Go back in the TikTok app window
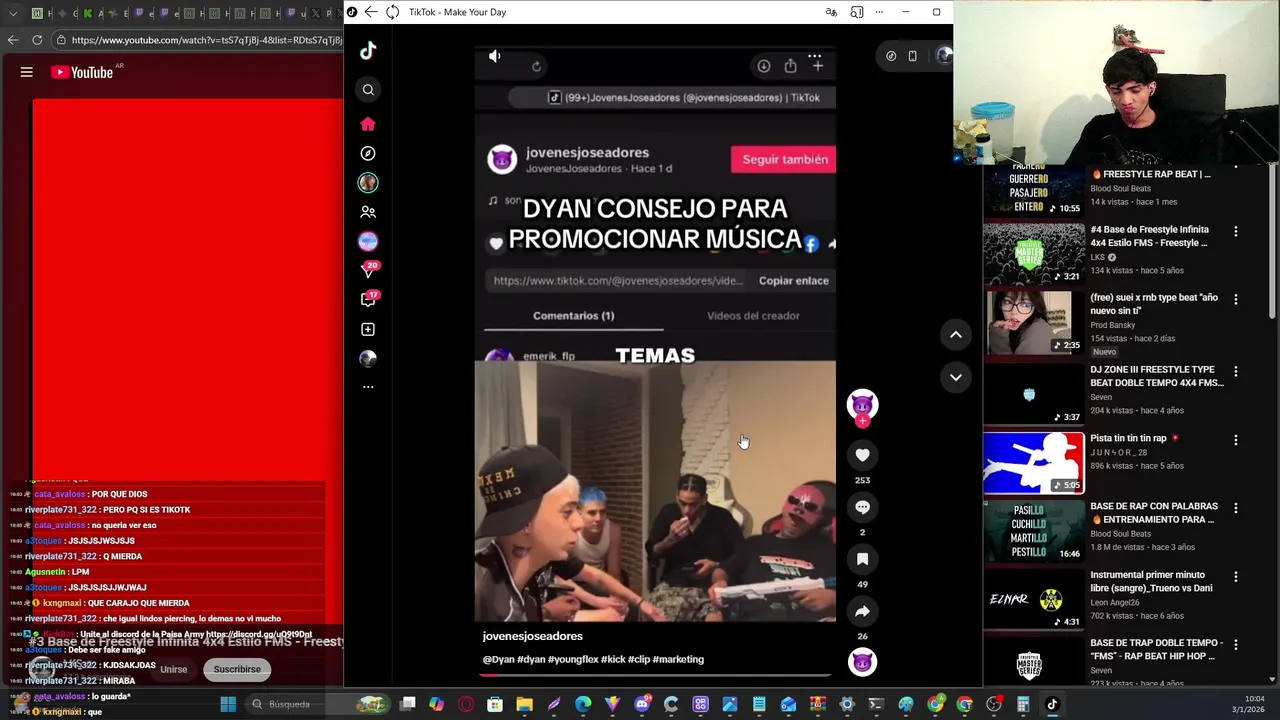This screenshot has height=720, width=1280. tap(371, 12)
